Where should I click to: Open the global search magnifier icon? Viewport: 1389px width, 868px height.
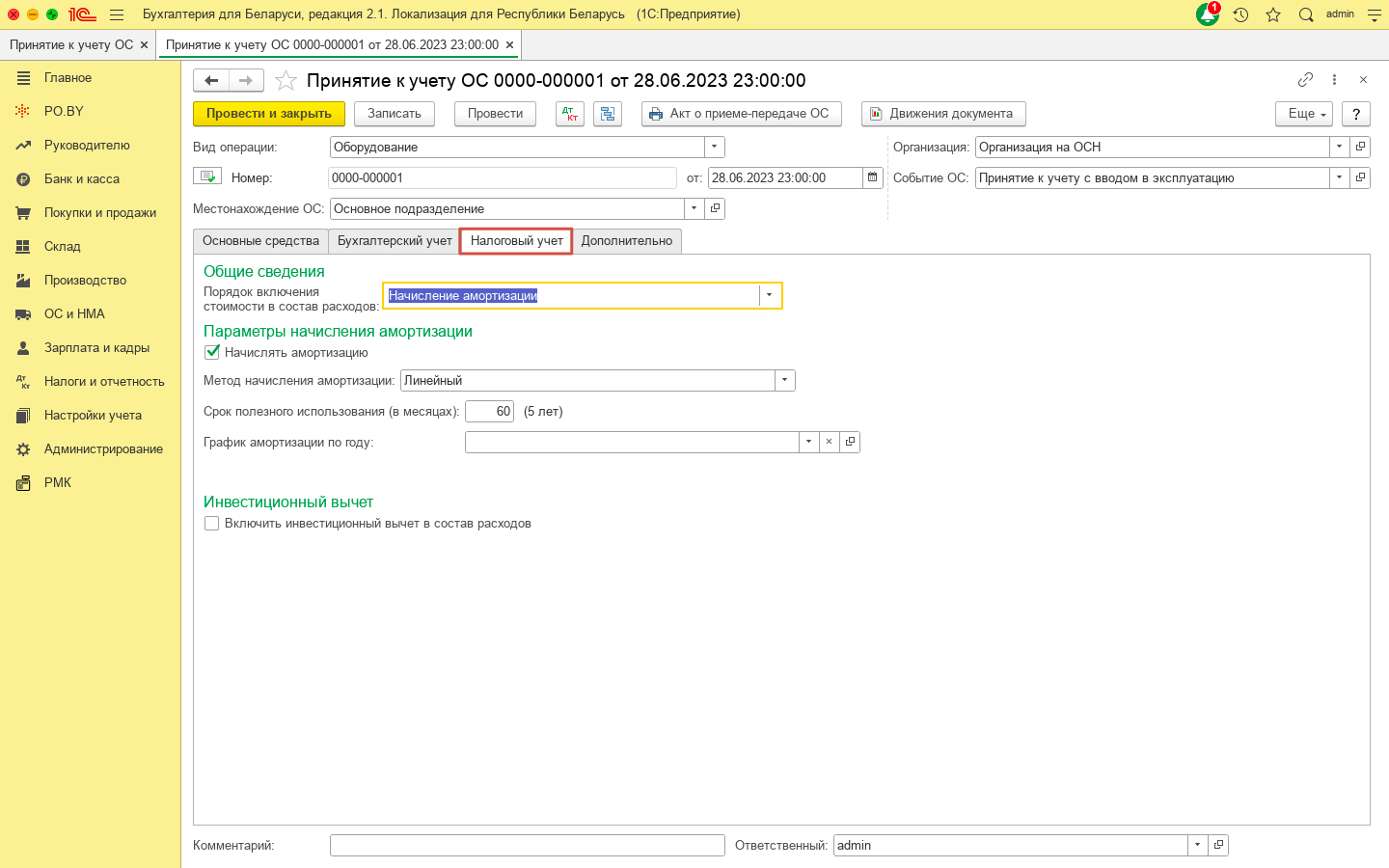[x=1306, y=14]
